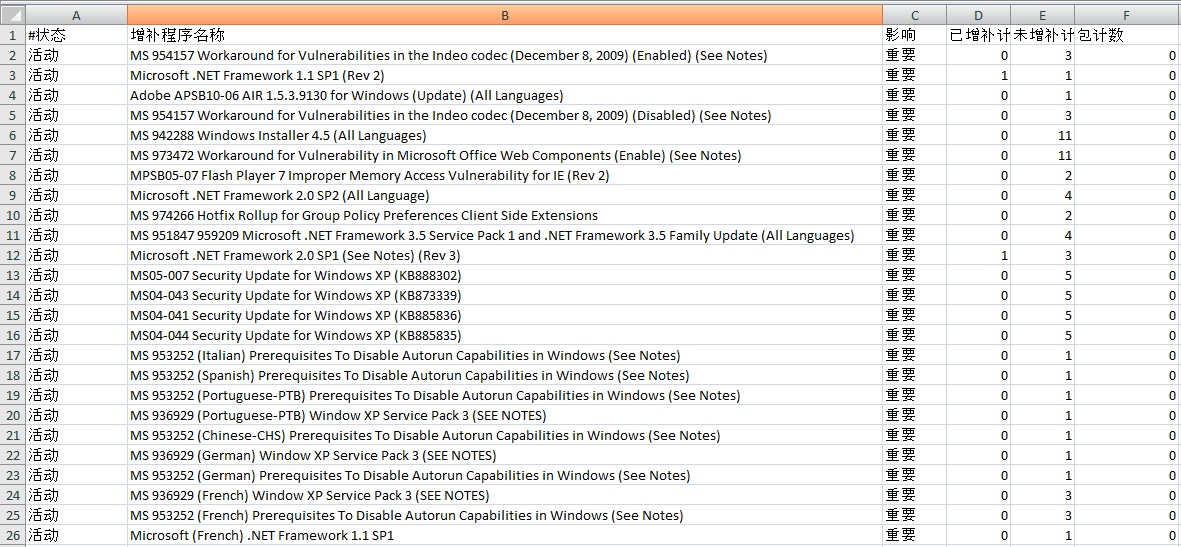Select 'MS04-043 Security Update (KB873339)' cell

point(505,295)
